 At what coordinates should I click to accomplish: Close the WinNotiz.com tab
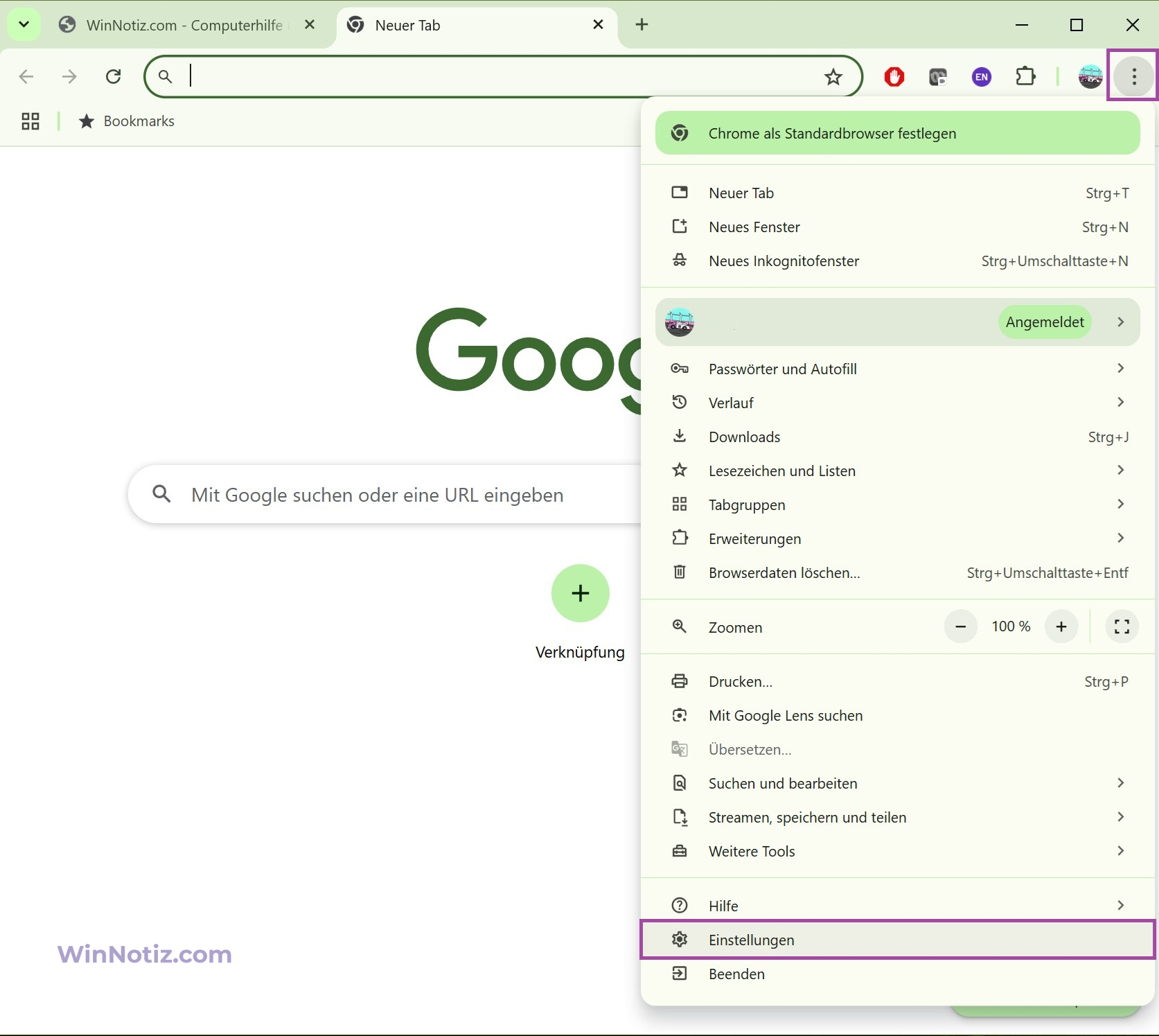pyautogui.click(x=310, y=25)
